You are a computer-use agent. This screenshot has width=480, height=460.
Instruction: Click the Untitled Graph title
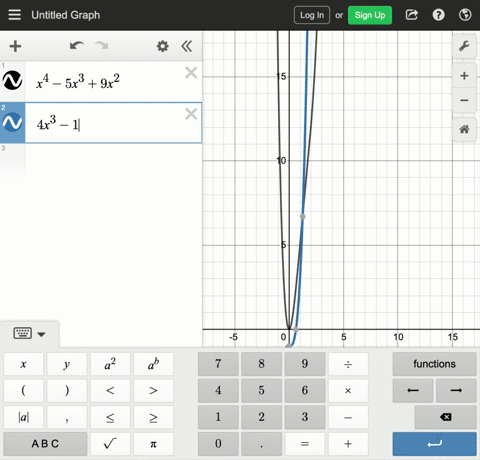[66, 15]
